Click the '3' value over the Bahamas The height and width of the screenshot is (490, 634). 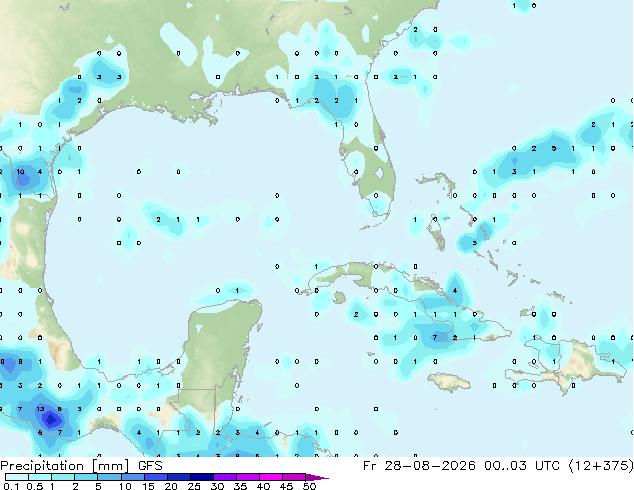tap(475, 243)
